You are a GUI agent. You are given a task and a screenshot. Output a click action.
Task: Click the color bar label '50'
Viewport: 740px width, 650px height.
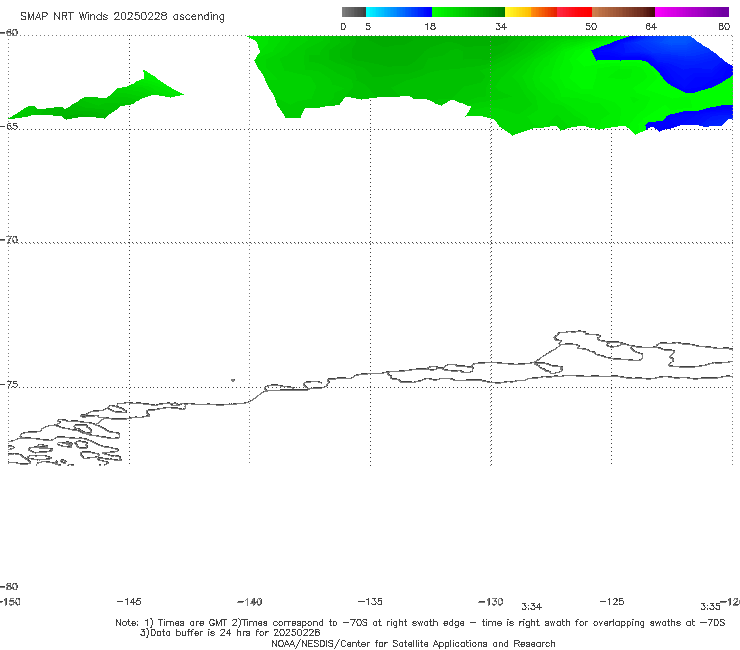(x=591, y=26)
